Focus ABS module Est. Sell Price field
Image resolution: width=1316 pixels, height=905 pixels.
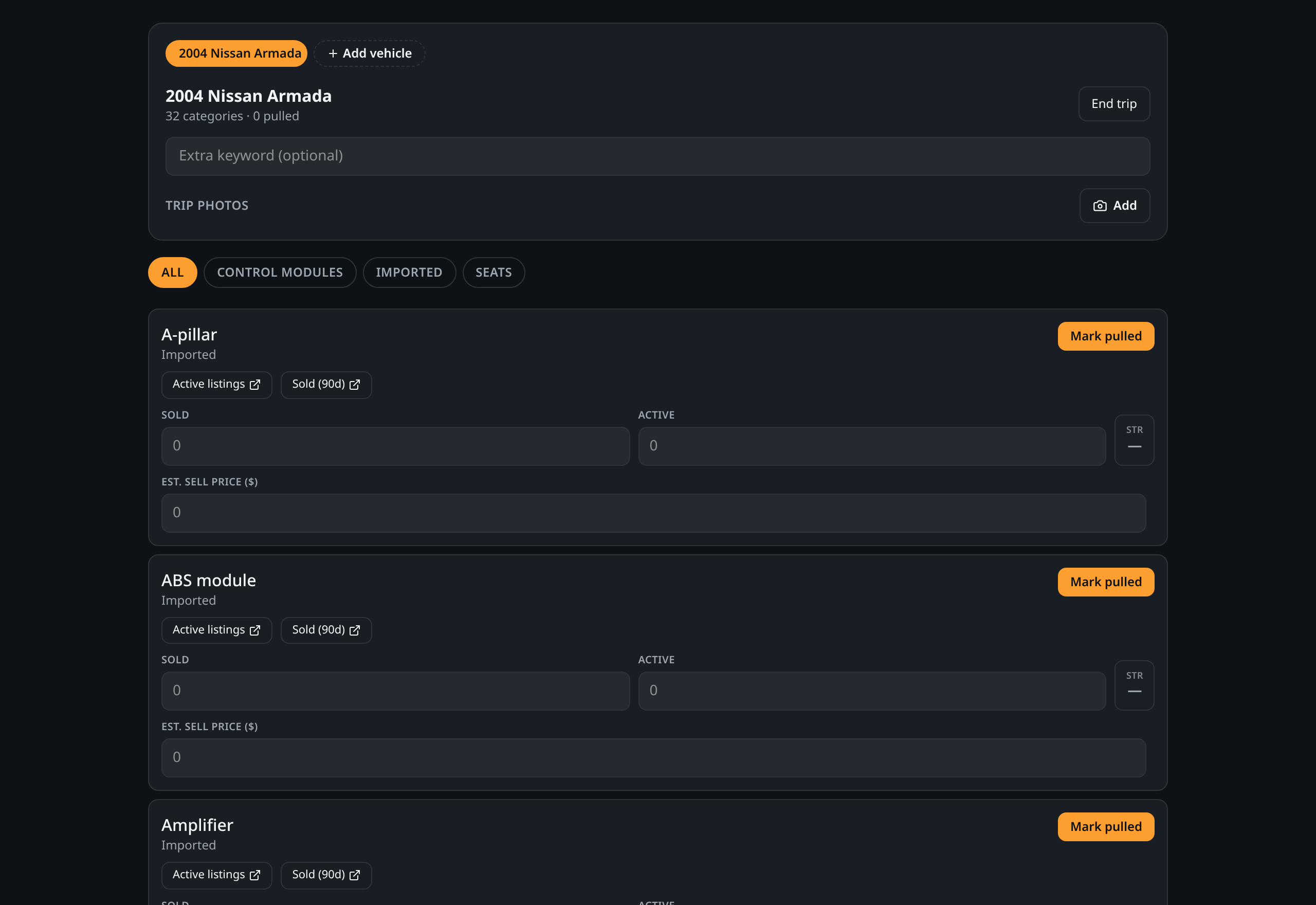653,757
